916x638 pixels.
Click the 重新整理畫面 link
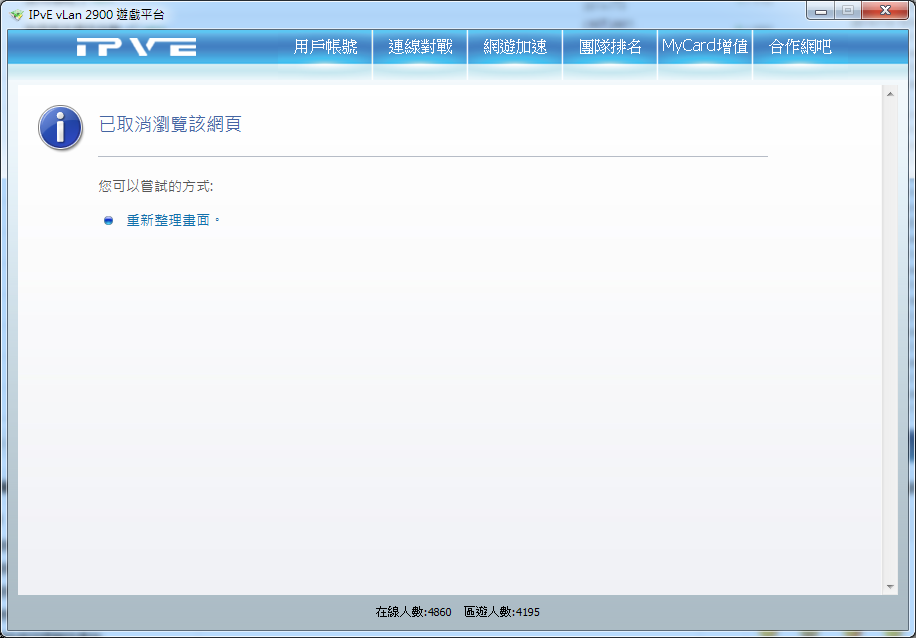coord(168,220)
